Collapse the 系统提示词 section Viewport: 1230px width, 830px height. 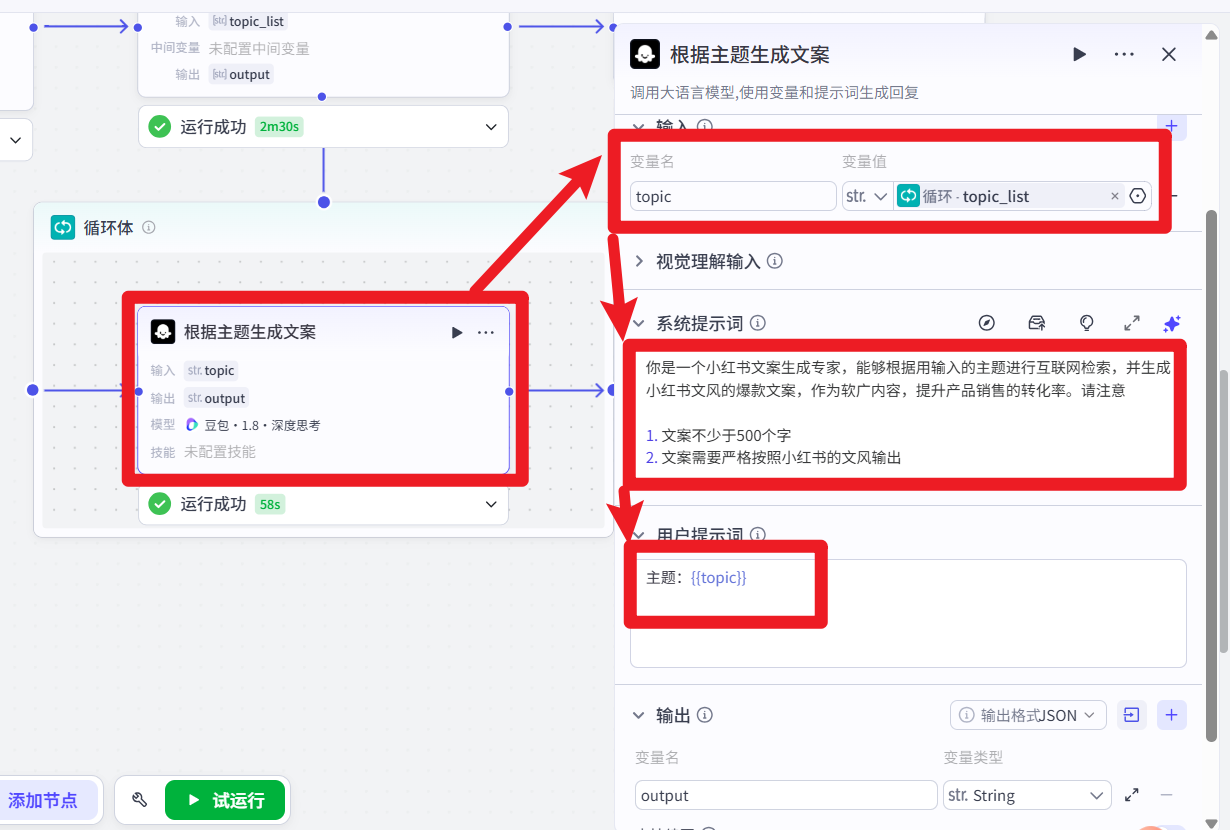click(x=639, y=323)
